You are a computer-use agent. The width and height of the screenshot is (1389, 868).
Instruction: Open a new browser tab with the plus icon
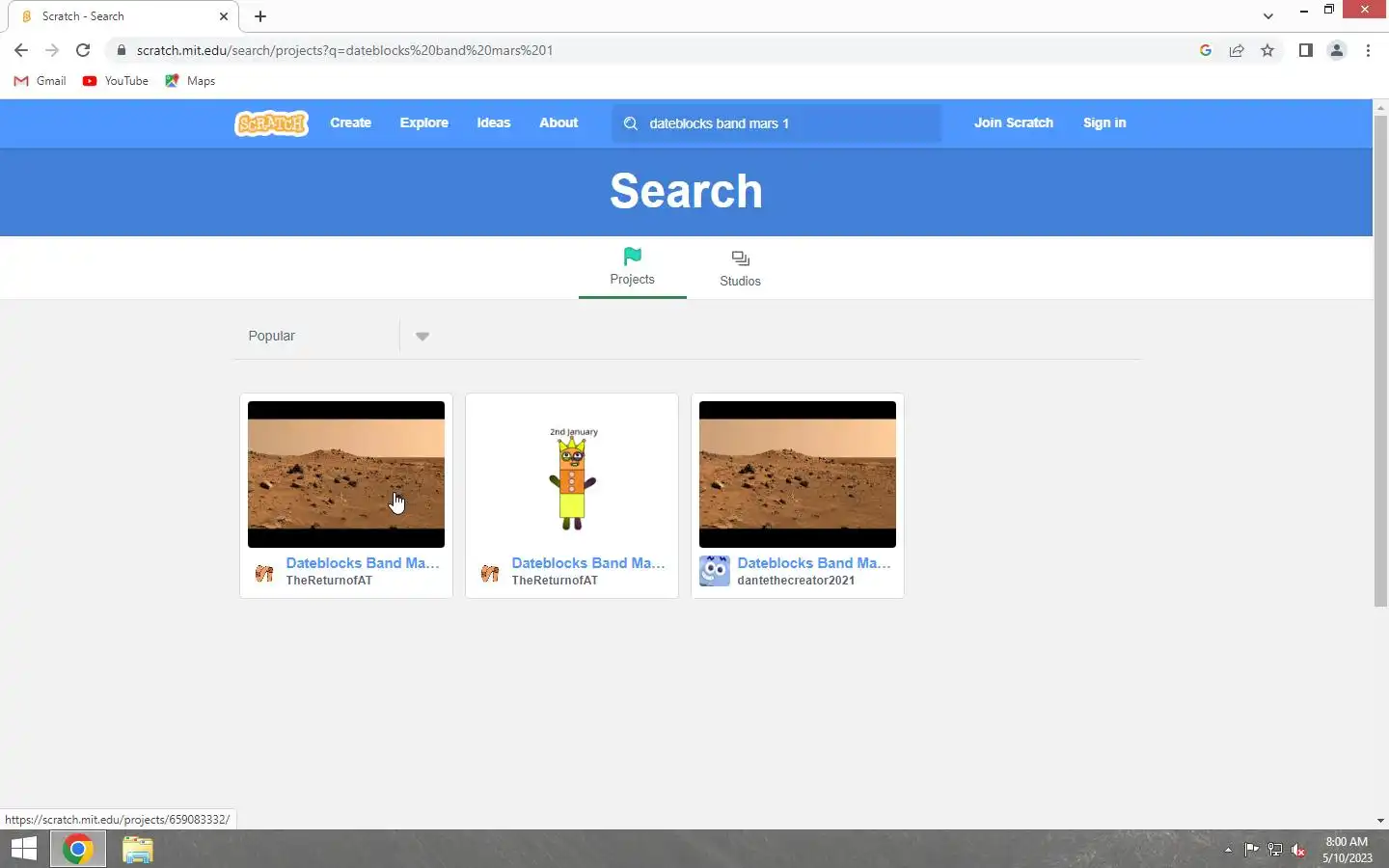tap(260, 16)
